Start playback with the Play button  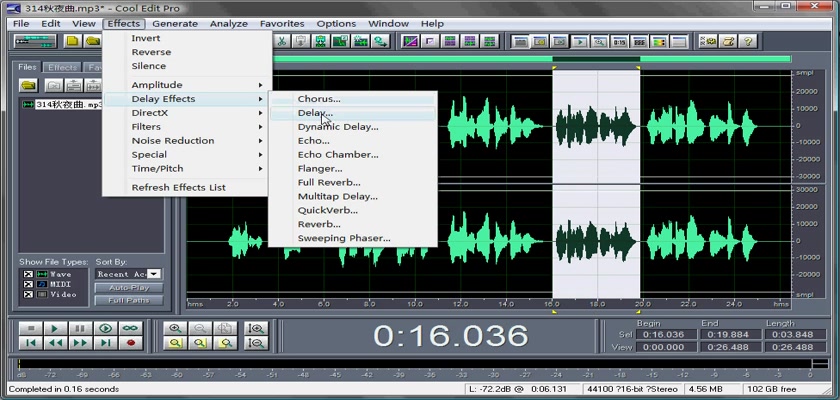tap(56, 328)
